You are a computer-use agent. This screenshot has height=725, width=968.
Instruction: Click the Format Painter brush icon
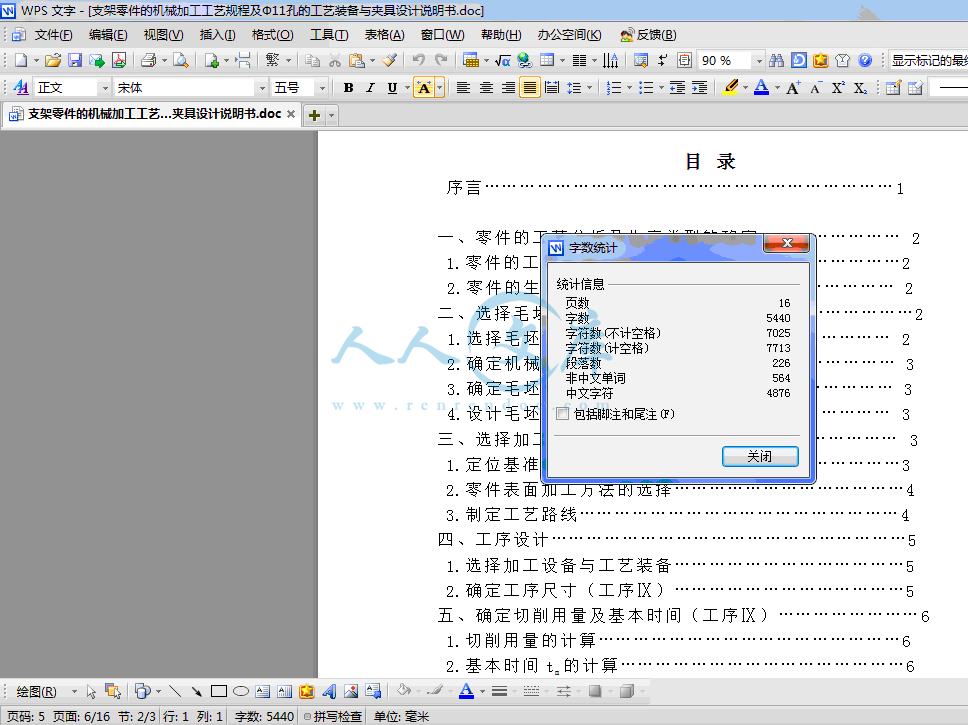pyautogui.click(x=390, y=60)
